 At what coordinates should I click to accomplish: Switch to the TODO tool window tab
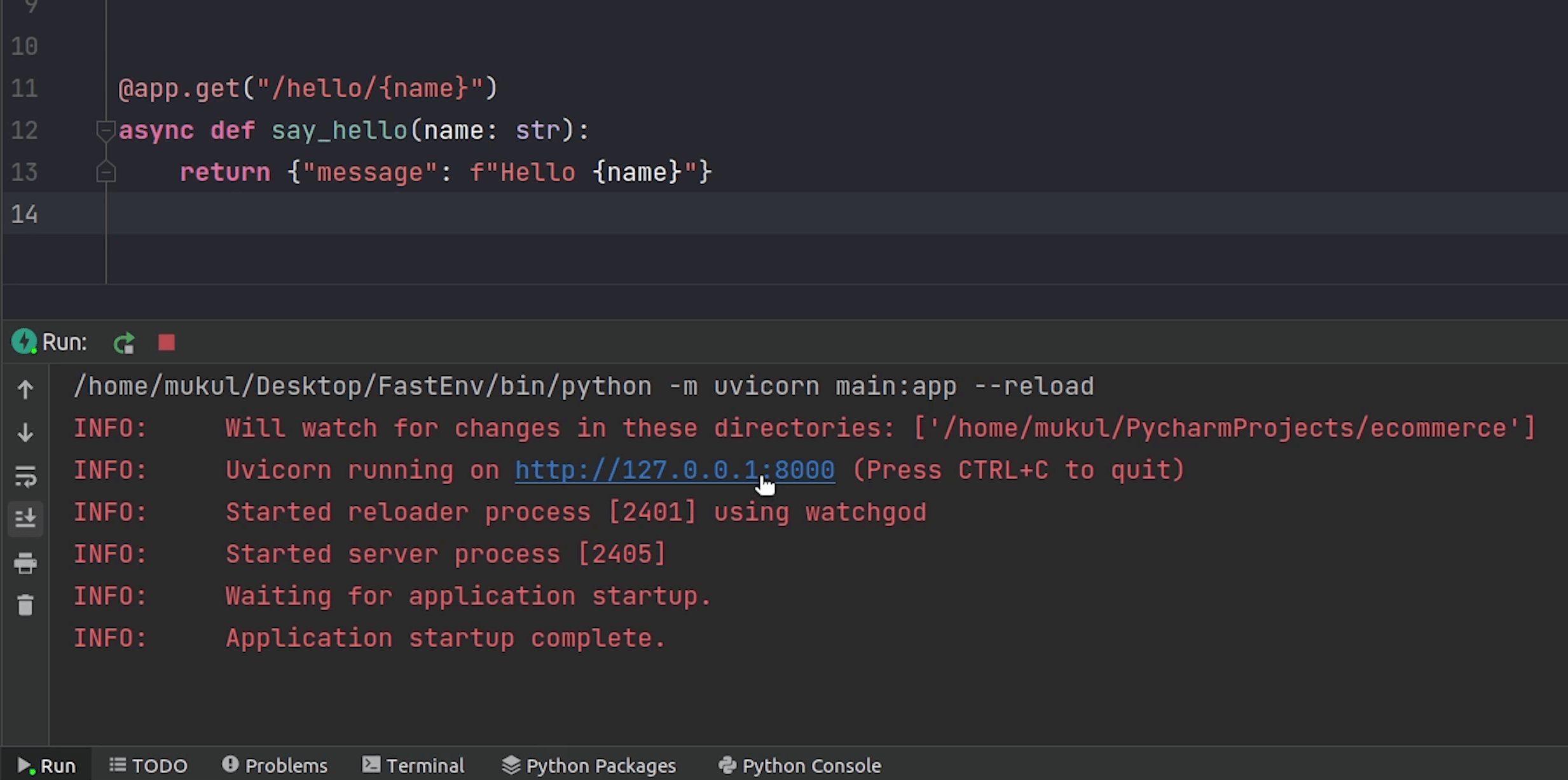click(149, 765)
